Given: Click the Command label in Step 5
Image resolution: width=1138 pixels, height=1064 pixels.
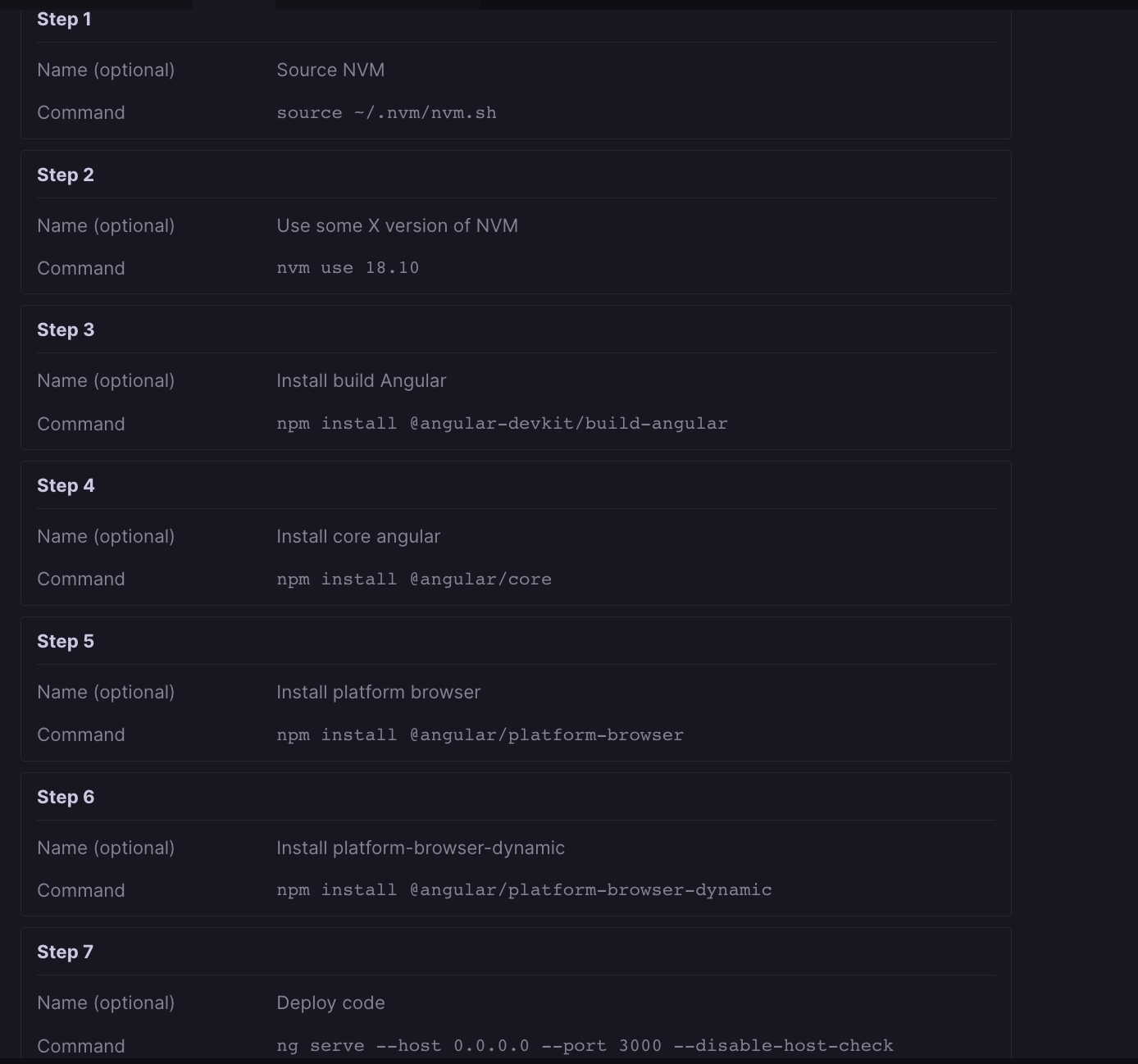Looking at the screenshot, I should tap(80, 734).
